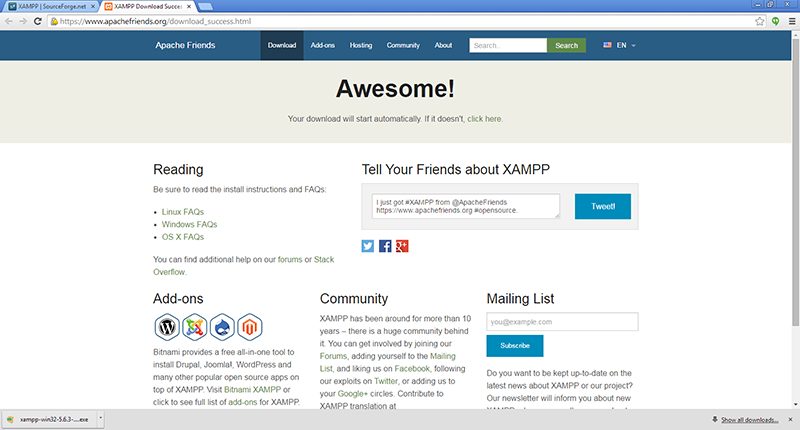Image resolution: width=800 pixels, height=430 pixels.
Task: Click the green extension icon in toolbar
Action: pyautogui.click(x=776, y=21)
